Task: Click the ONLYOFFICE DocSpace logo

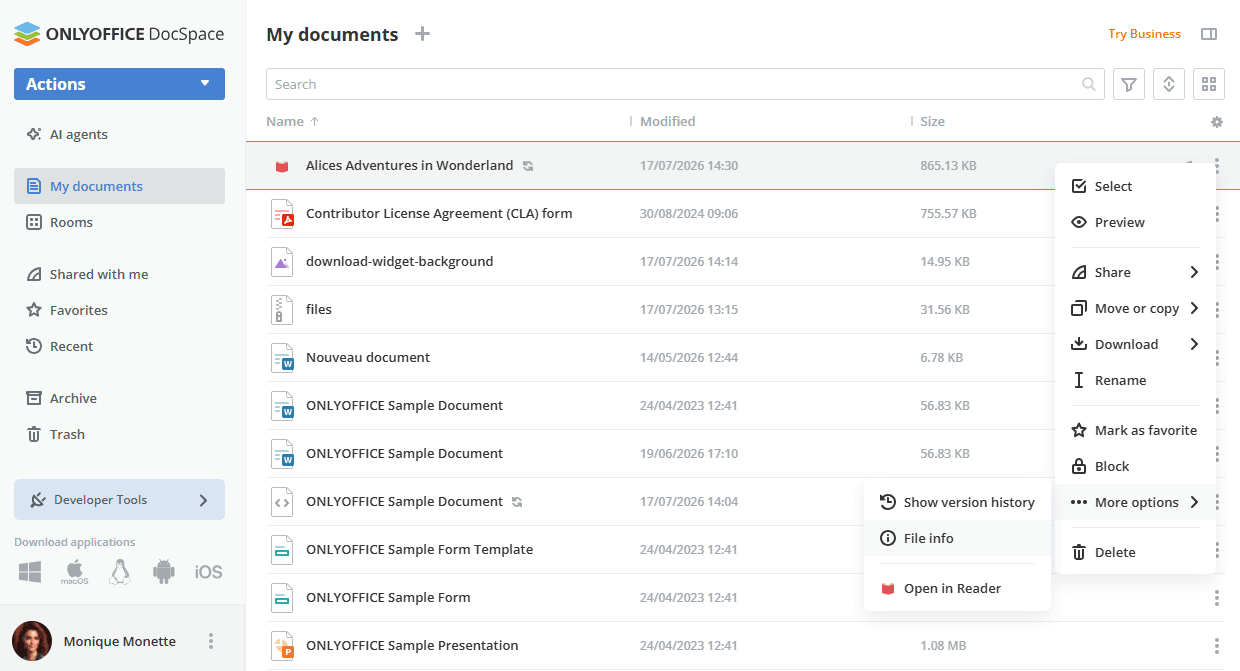Action: [119, 34]
